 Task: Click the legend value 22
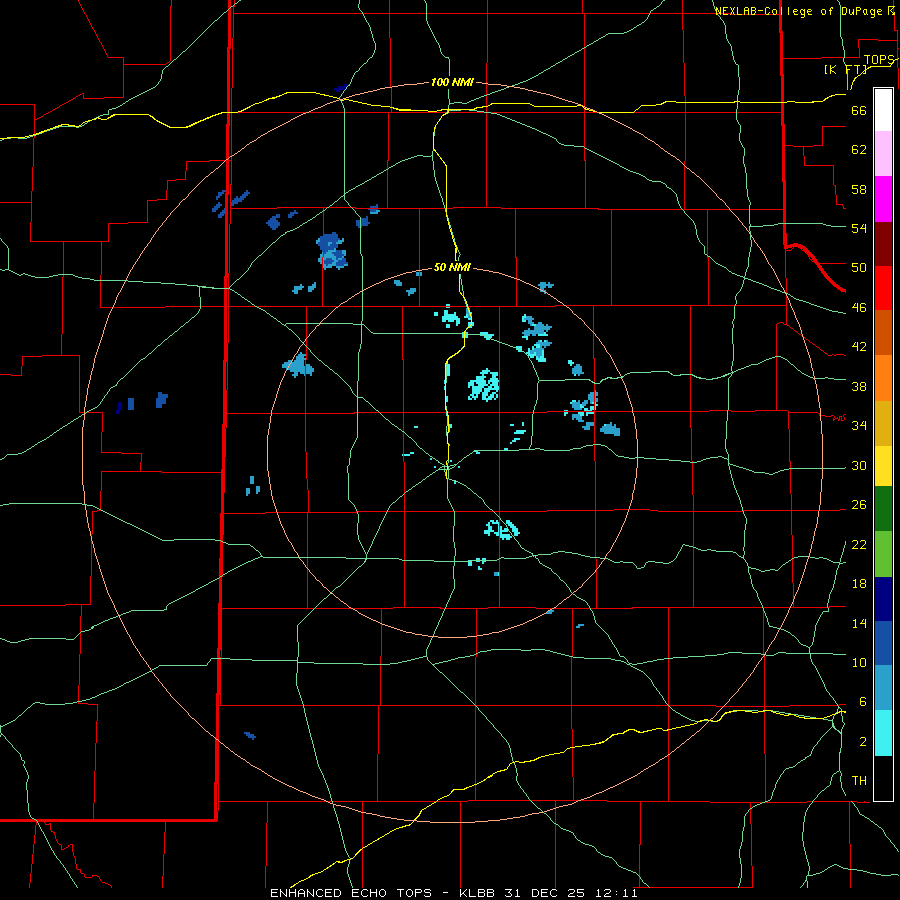pos(859,544)
